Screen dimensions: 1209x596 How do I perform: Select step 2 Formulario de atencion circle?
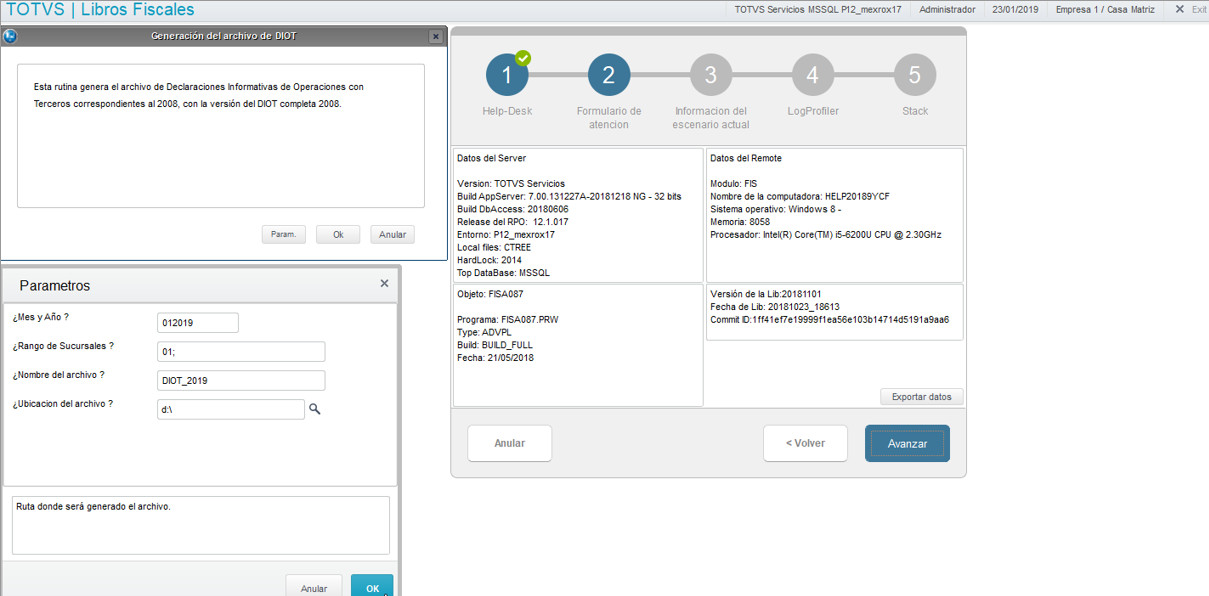[609, 75]
